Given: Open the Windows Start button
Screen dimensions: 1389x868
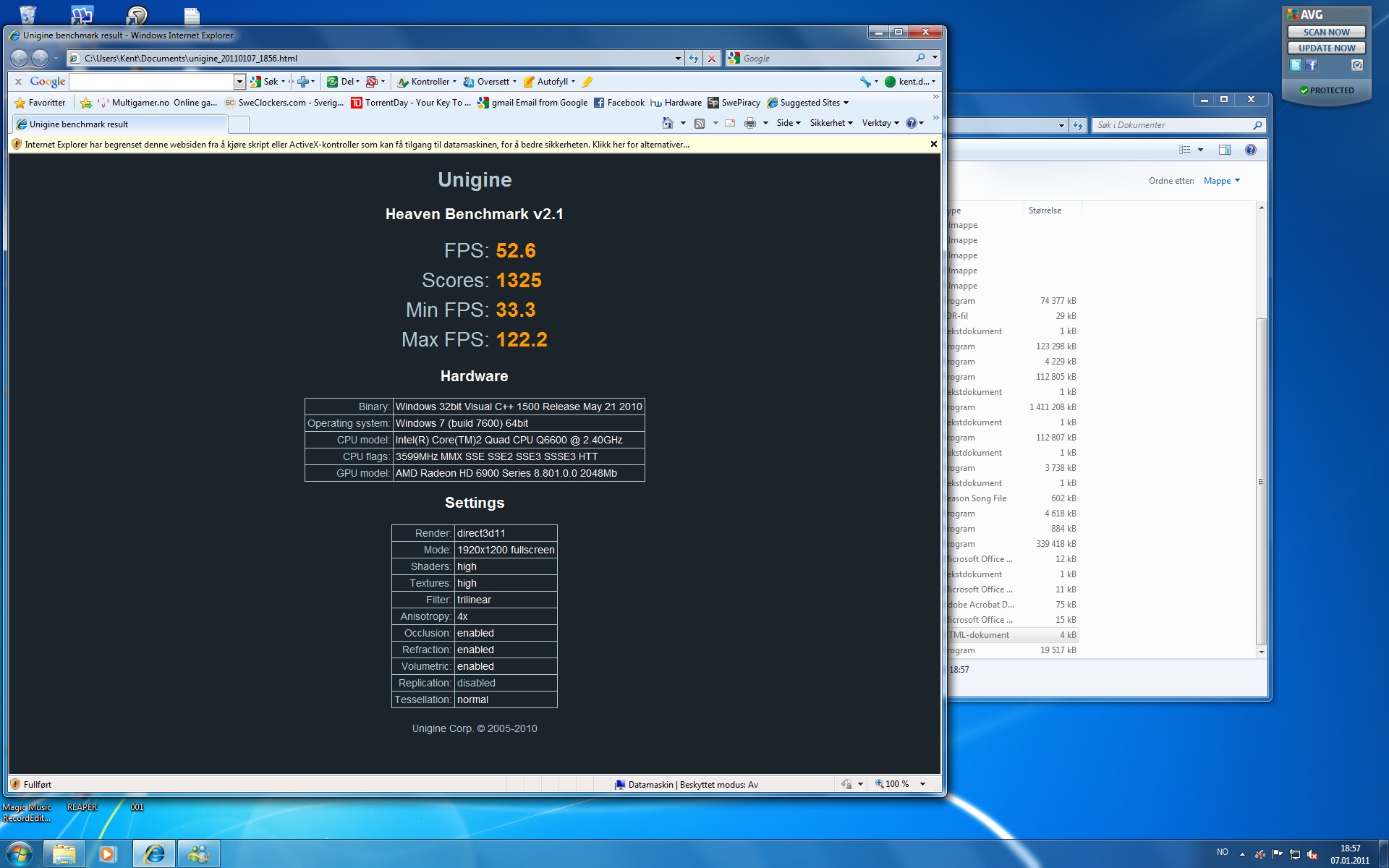Looking at the screenshot, I should (x=20, y=854).
